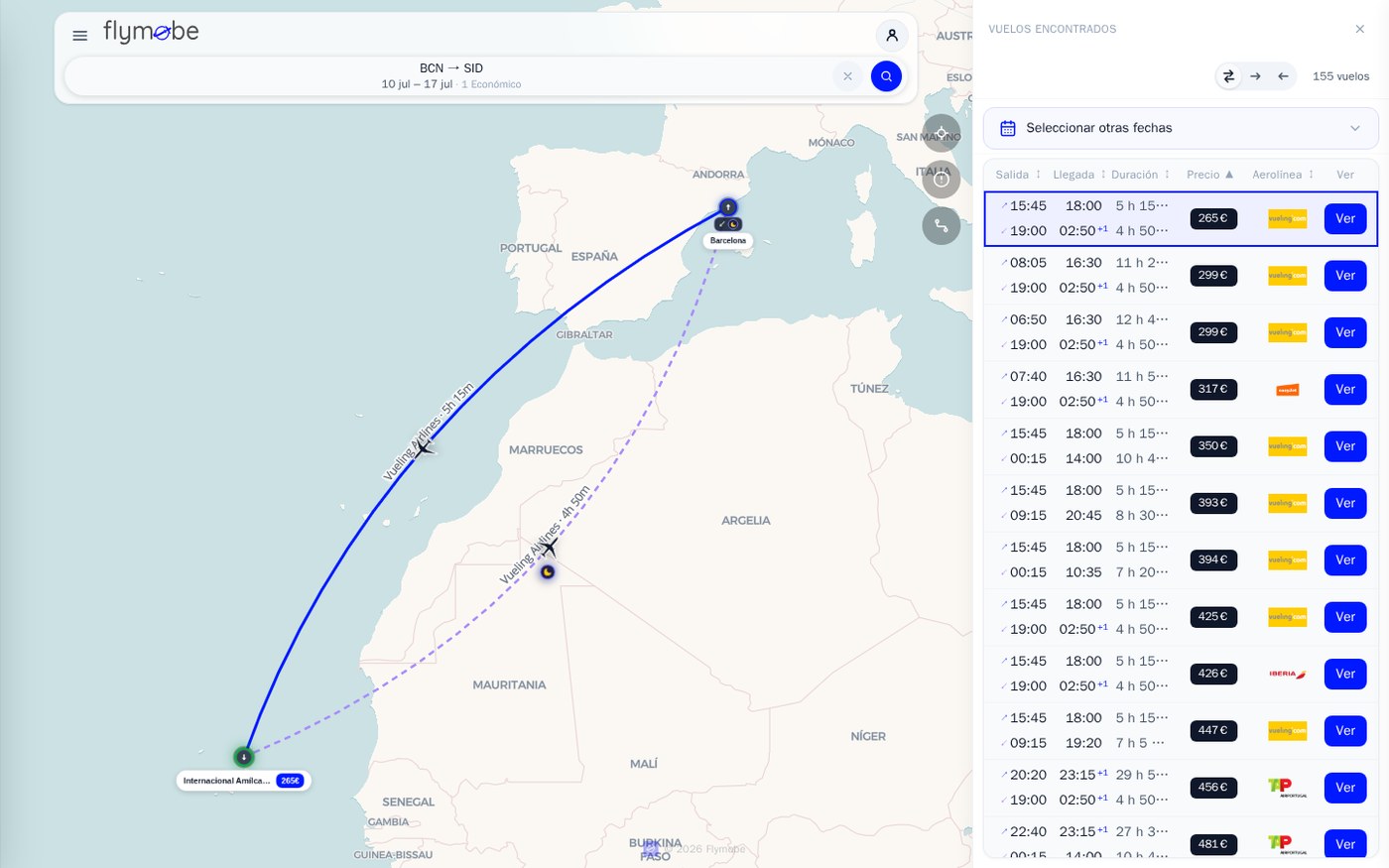Click the Barcelona origin marker on map

click(728, 207)
